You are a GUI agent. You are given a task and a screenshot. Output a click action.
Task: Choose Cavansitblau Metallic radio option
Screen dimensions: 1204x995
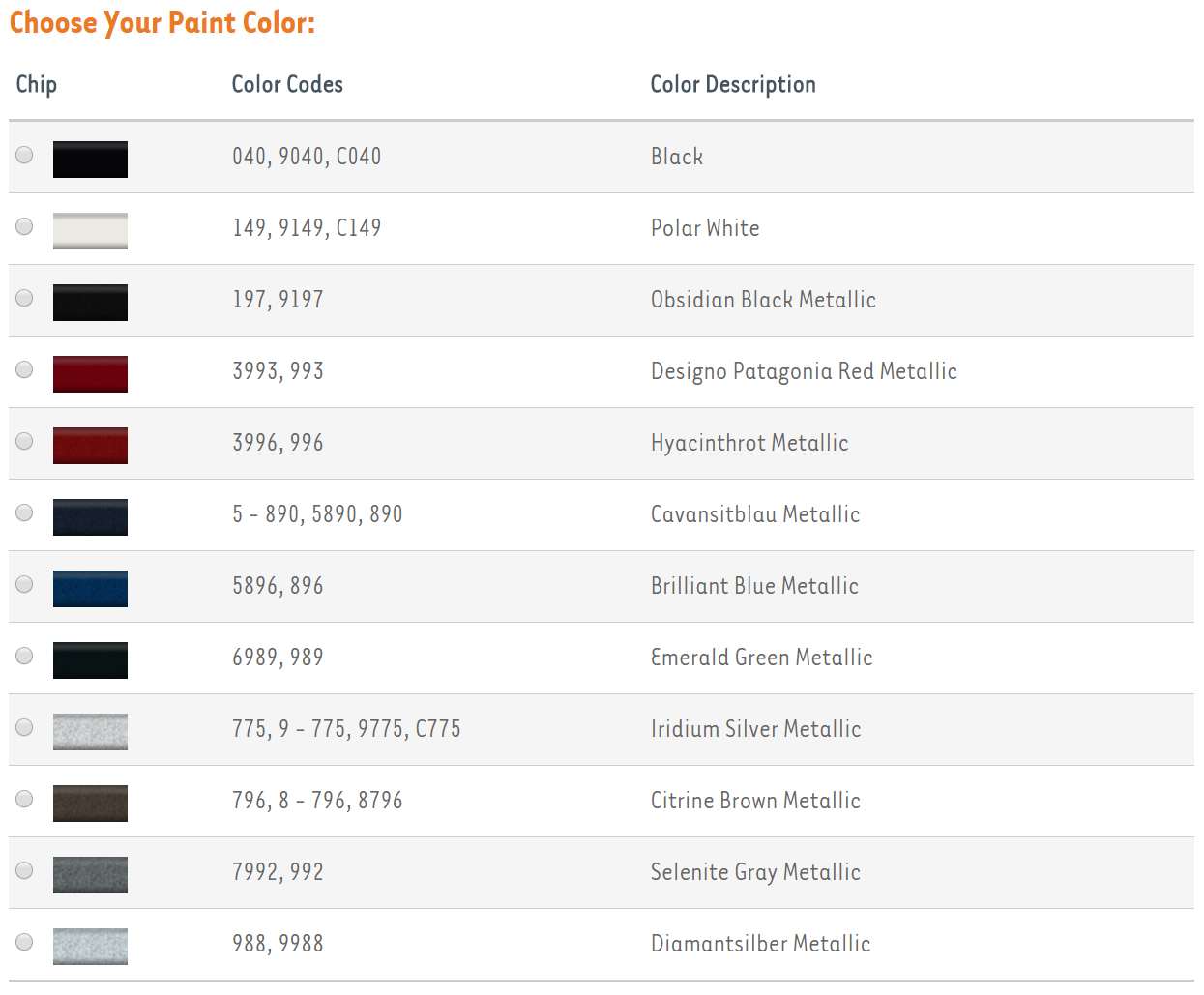coord(25,512)
